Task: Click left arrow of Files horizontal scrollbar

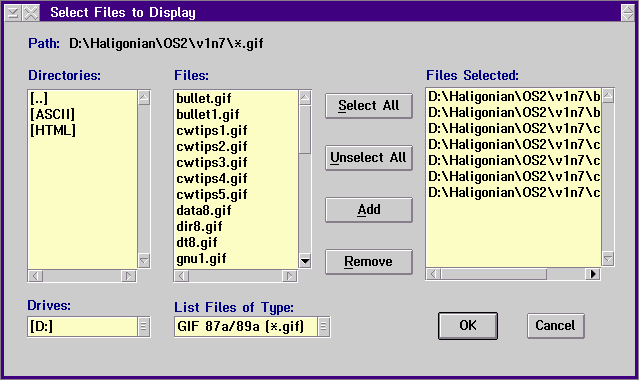Action: (182, 276)
